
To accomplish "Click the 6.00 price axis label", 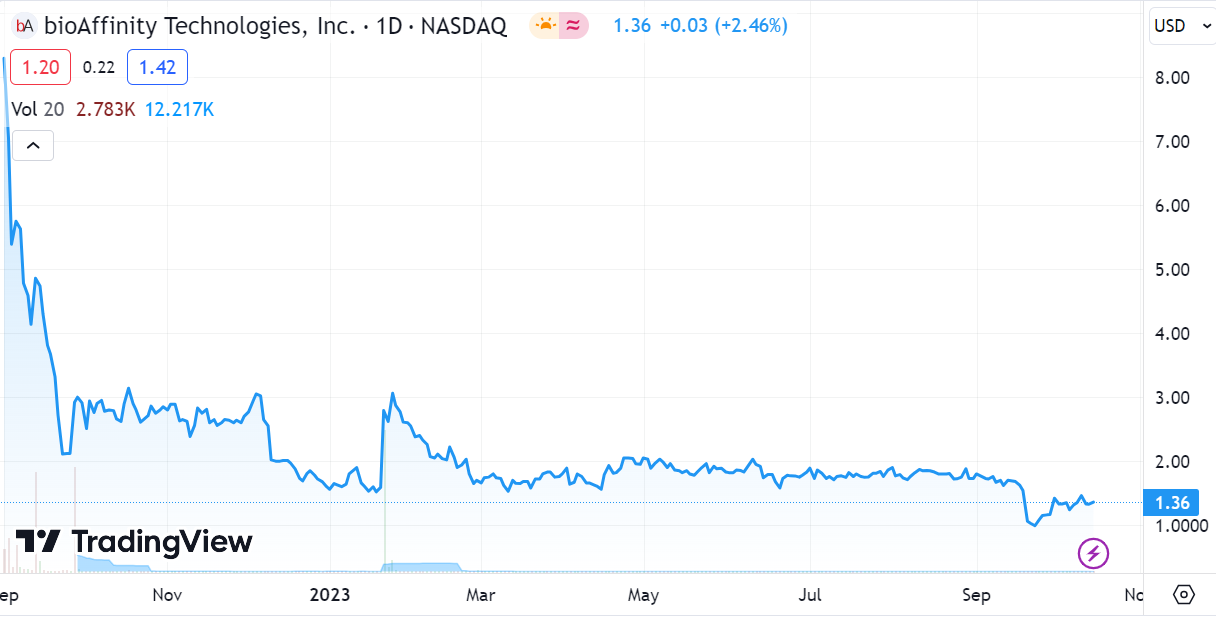I will click(1172, 206).
